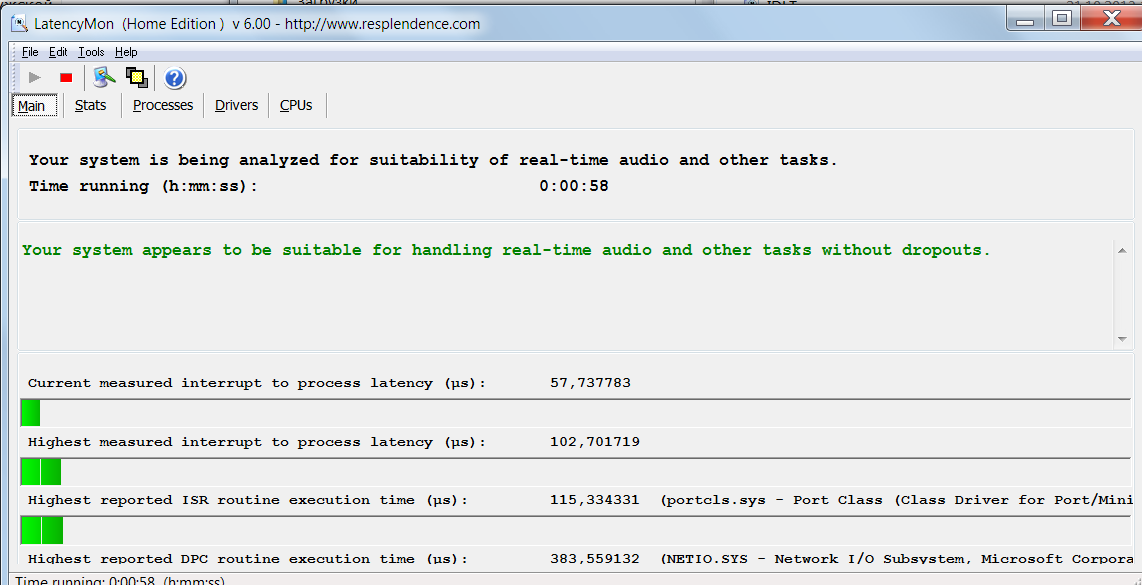
Task: Select the time running value 0:00:58
Action: [x=574, y=186]
